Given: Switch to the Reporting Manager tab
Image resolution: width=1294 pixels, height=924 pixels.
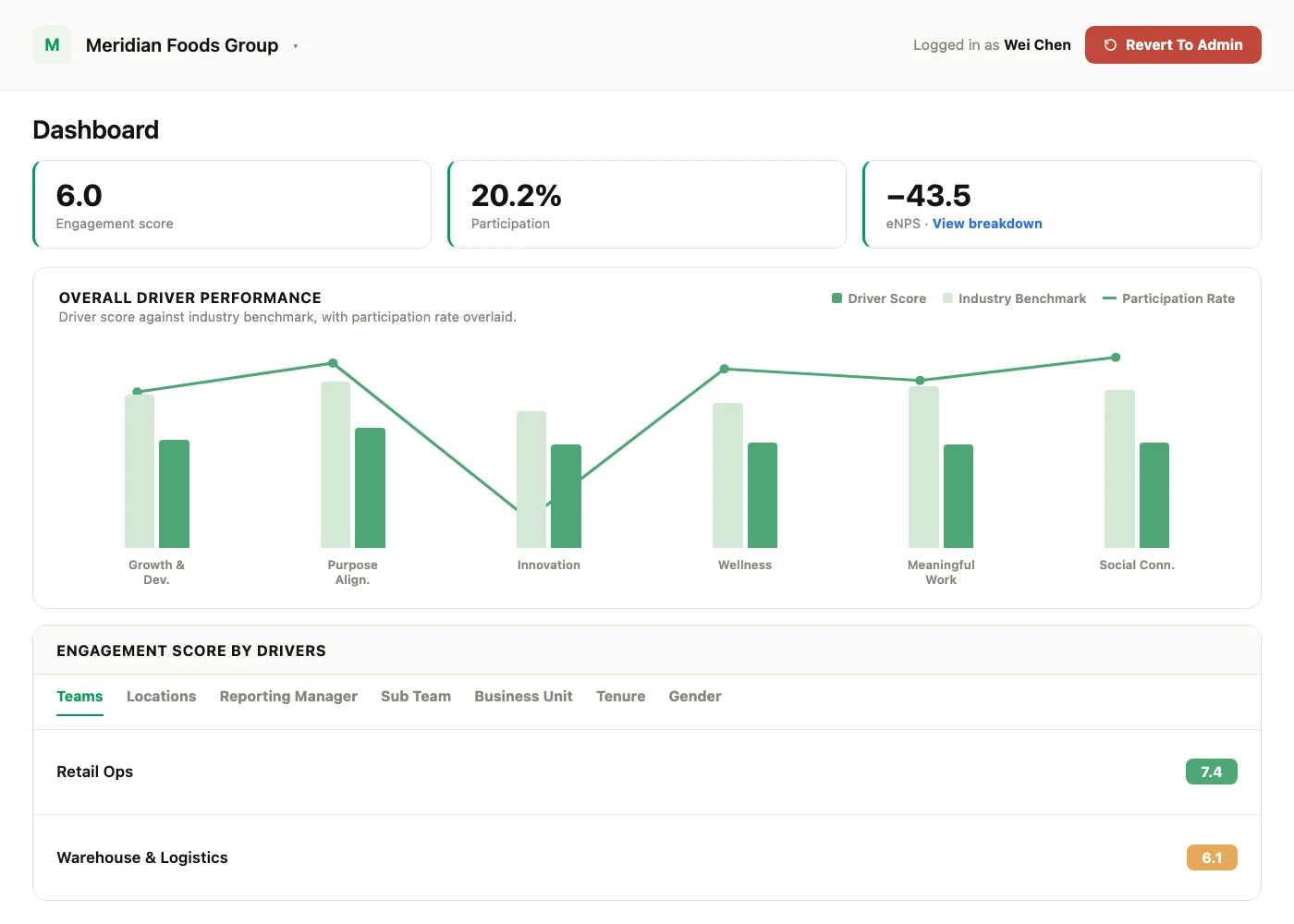Looking at the screenshot, I should pyautogui.click(x=288, y=697).
